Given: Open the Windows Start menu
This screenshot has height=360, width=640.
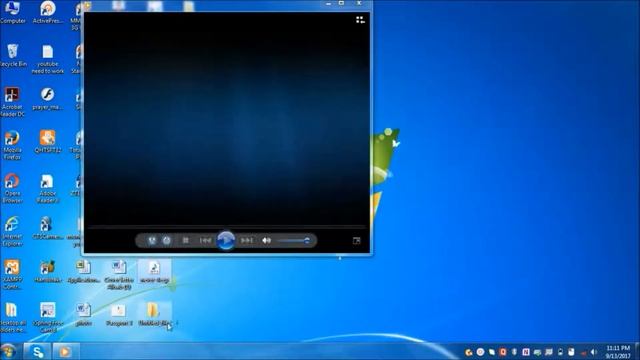Looking at the screenshot, I should 9,351.
